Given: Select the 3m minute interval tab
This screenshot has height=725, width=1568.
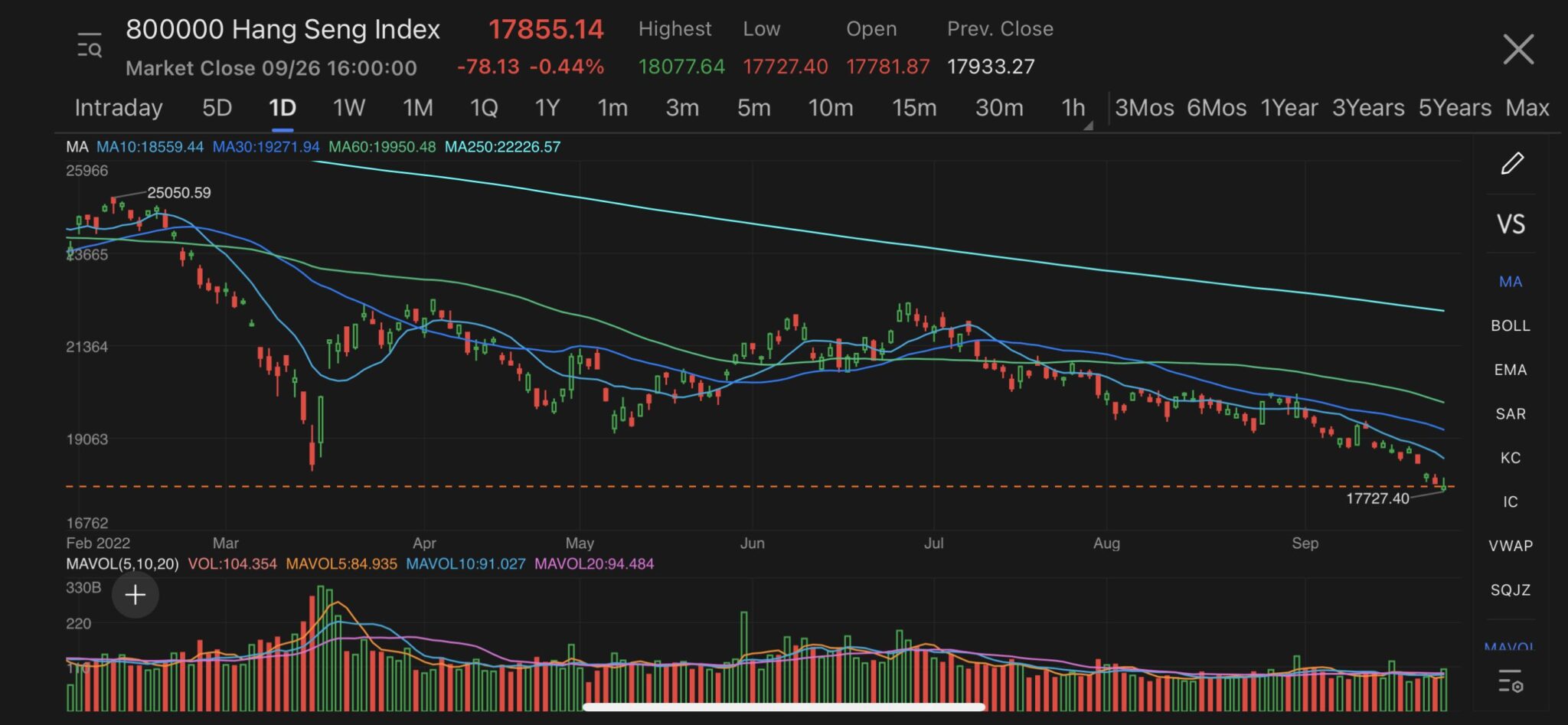Looking at the screenshot, I should coord(682,108).
